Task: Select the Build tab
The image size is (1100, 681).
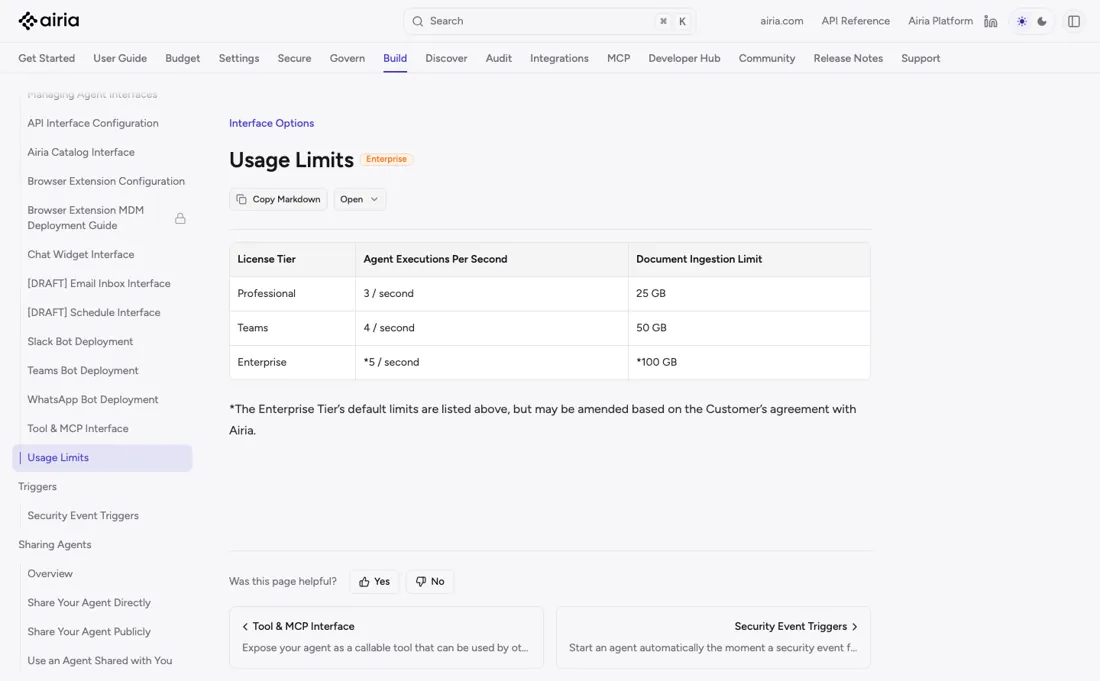Action: 395,58
